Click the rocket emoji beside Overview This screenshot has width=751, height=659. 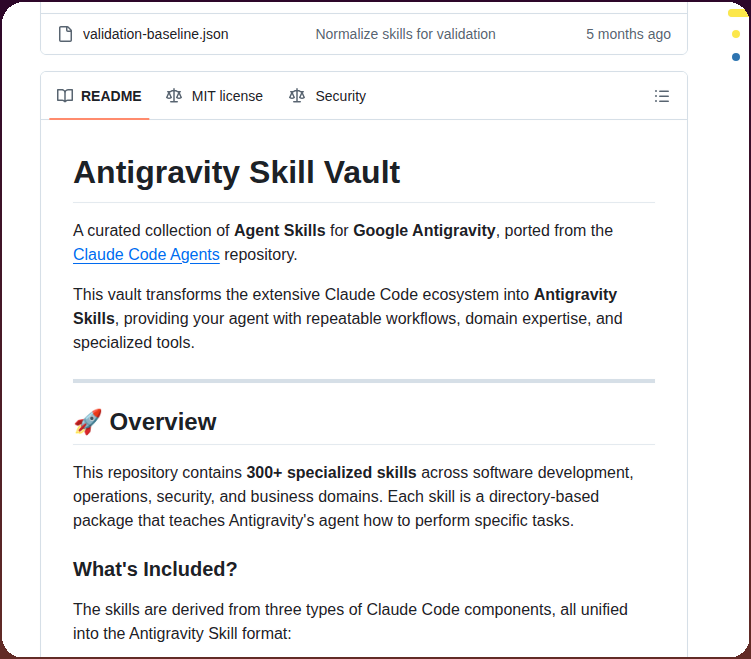tap(88, 422)
